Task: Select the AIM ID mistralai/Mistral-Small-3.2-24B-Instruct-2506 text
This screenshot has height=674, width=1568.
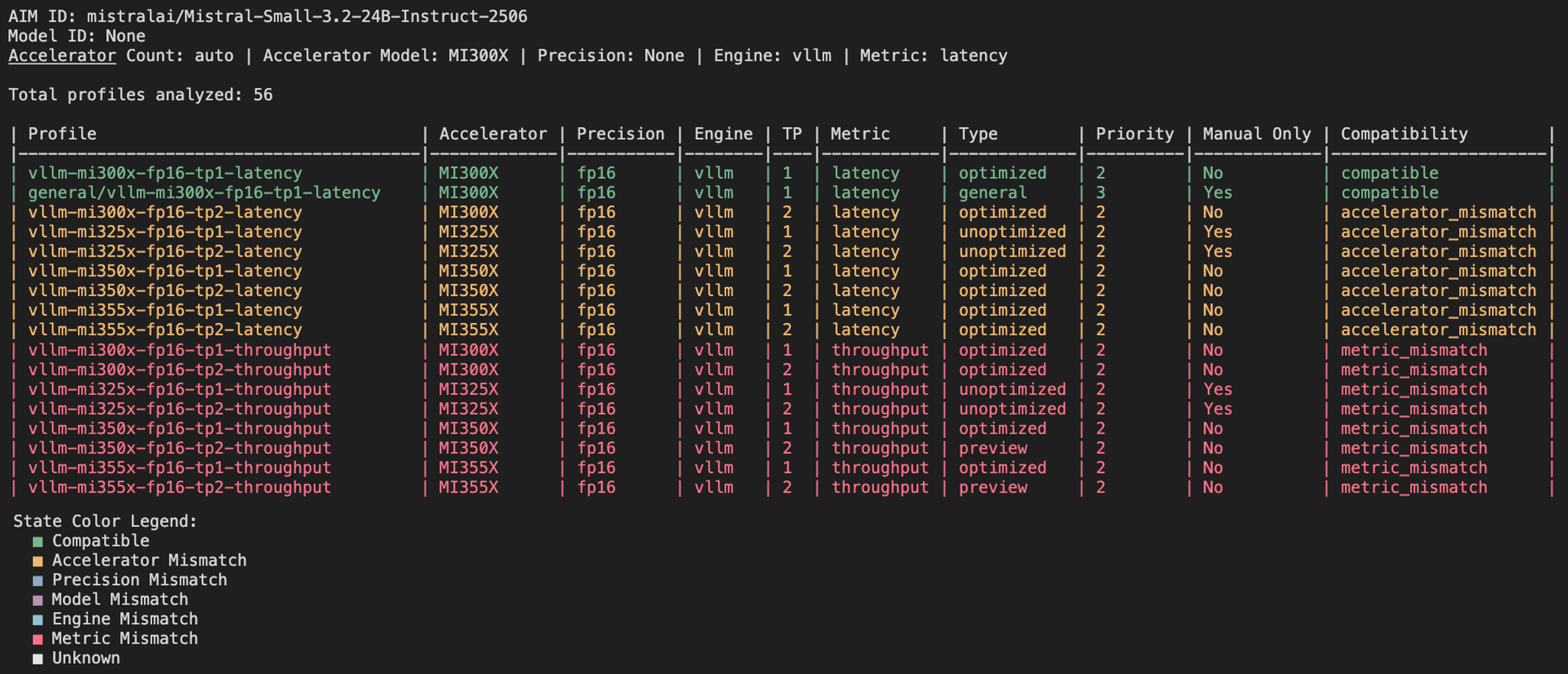Action: [307, 16]
